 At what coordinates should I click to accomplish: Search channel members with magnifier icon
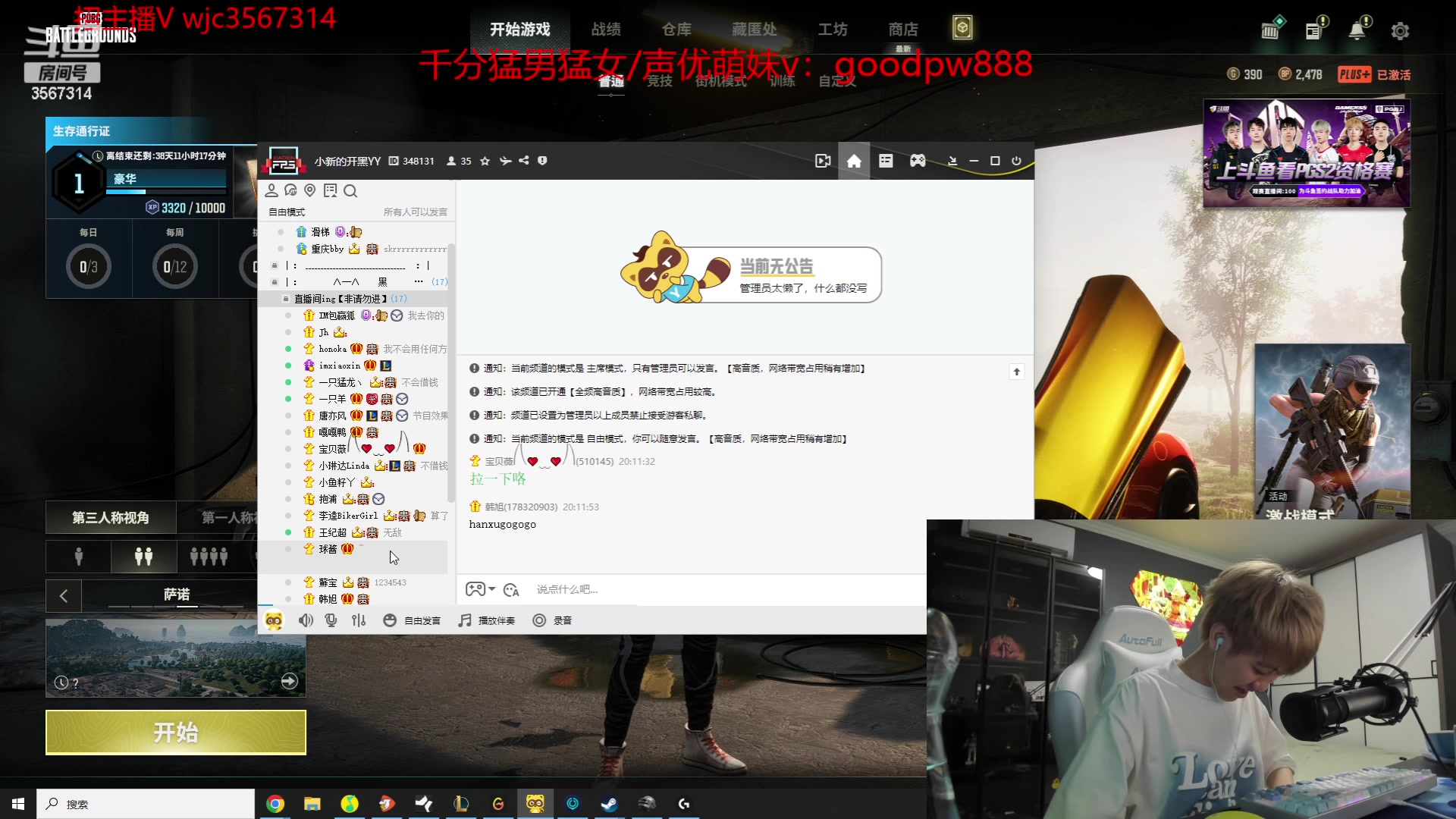(x=350, y=191)
